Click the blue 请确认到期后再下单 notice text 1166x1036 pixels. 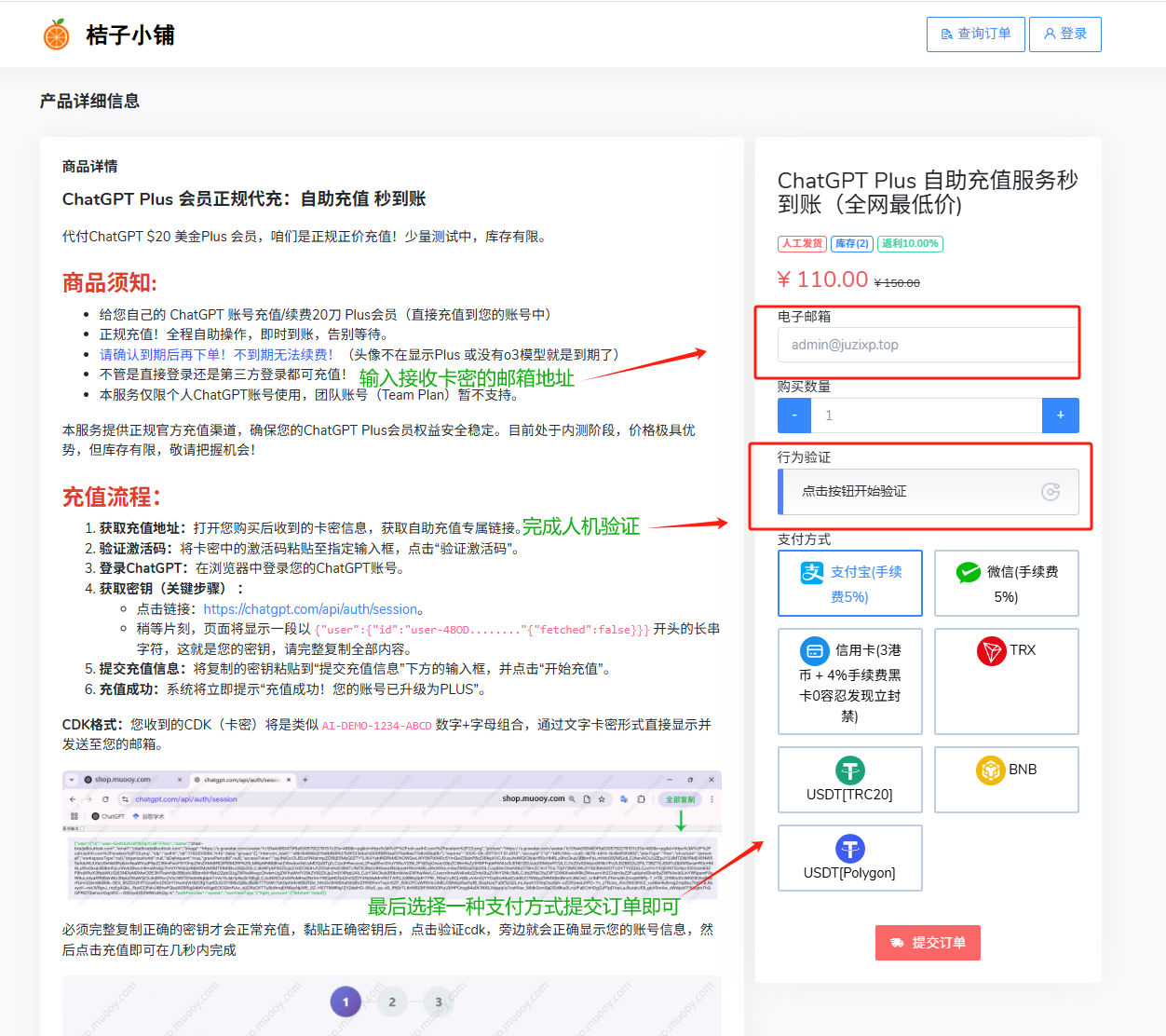216,355
